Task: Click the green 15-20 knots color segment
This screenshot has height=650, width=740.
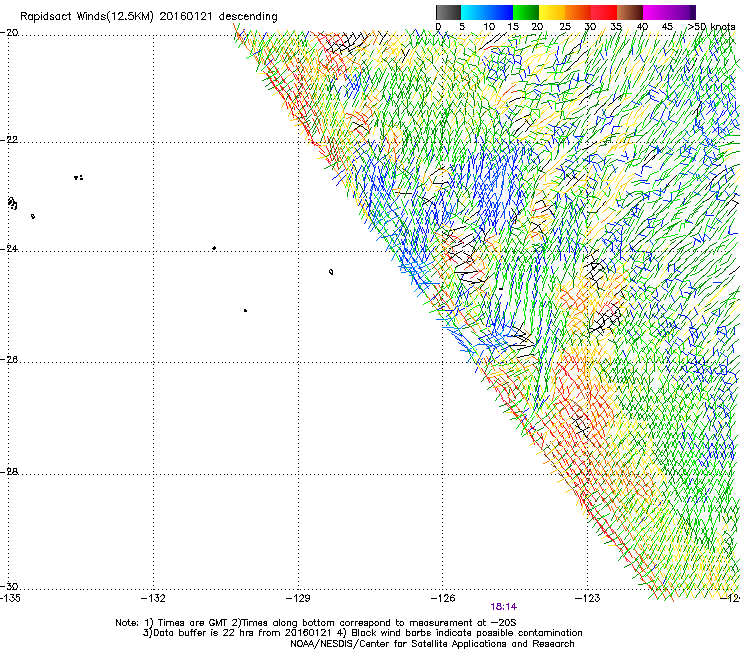Action: [526, 12]
